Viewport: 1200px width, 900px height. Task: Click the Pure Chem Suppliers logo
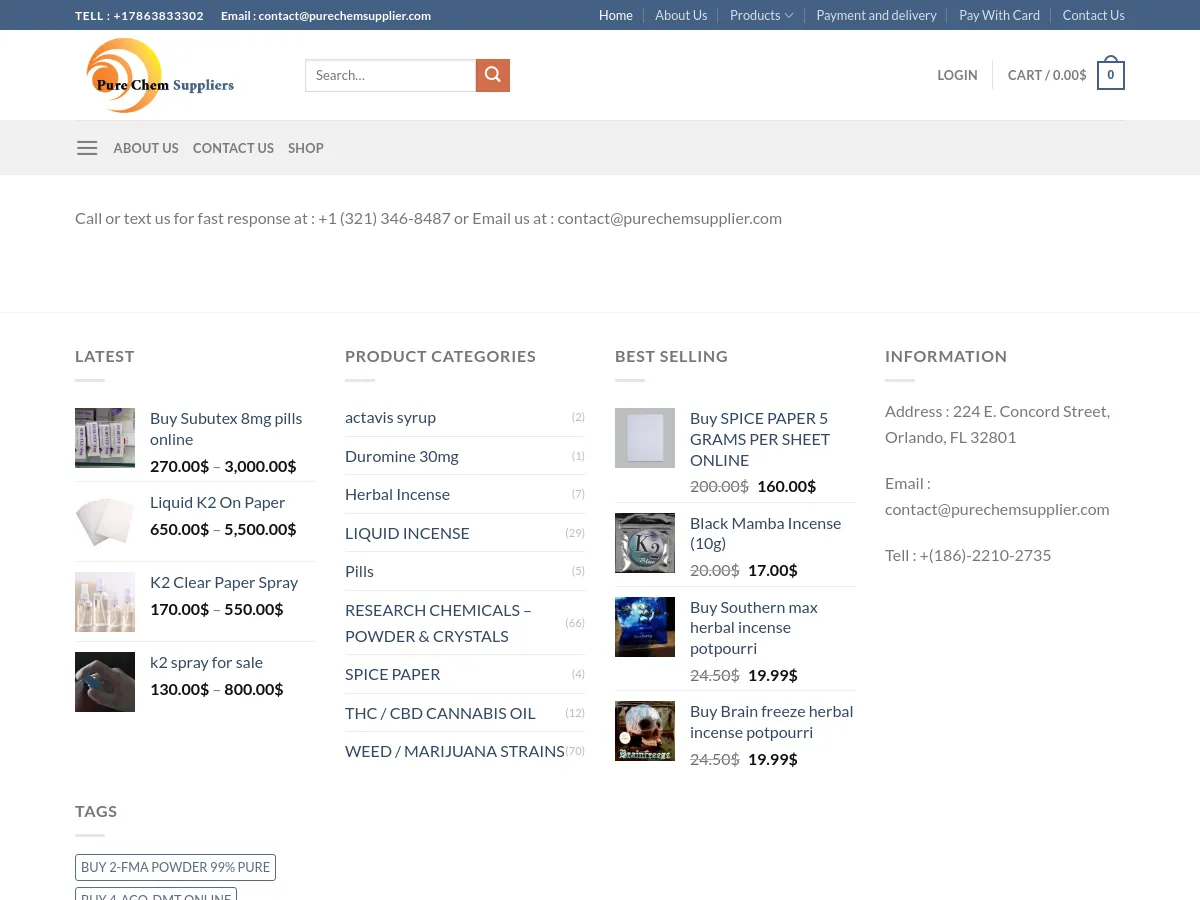tap(160, 75)
